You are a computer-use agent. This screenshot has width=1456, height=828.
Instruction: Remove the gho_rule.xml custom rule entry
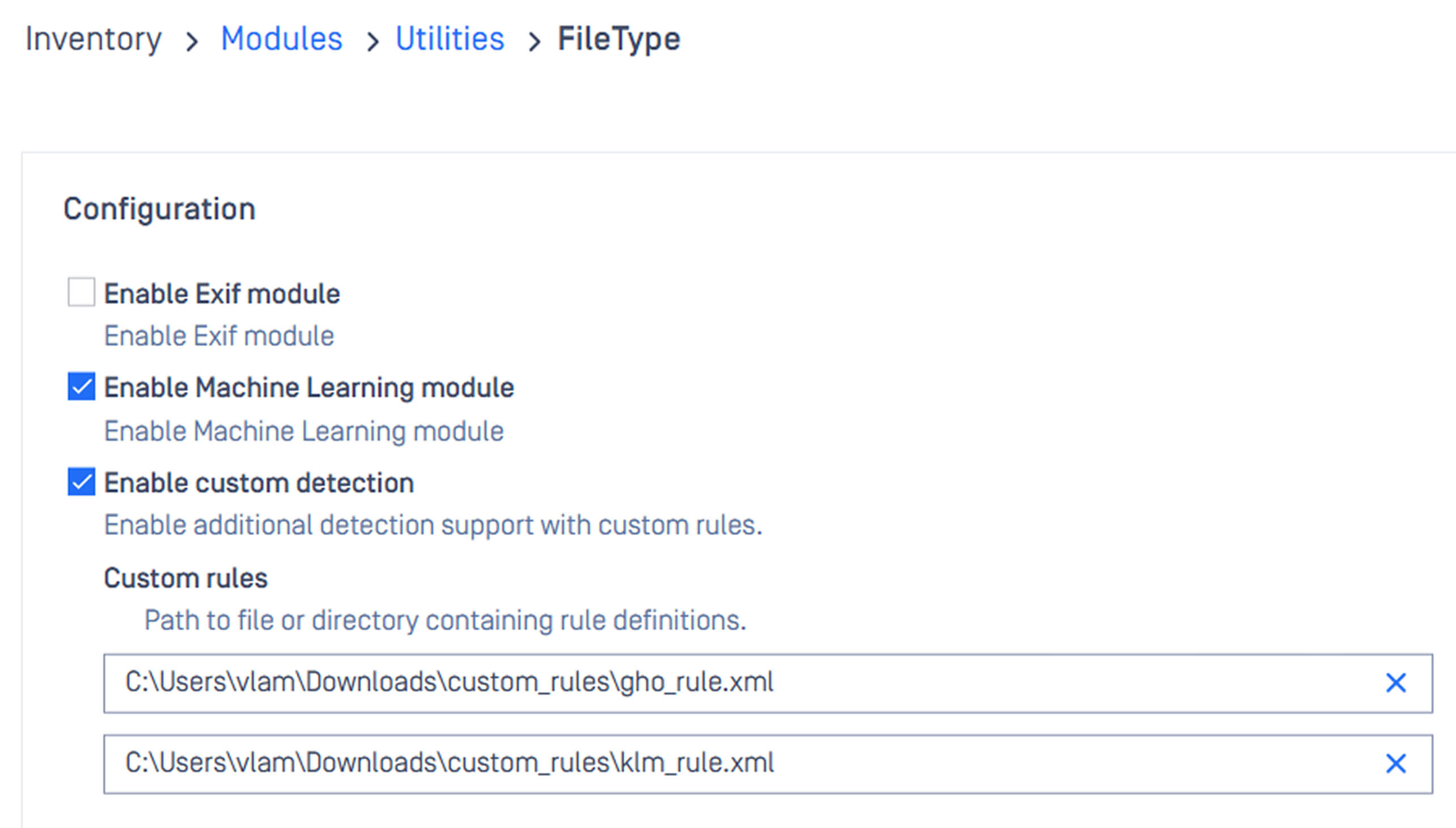[x=1395, y=683]
